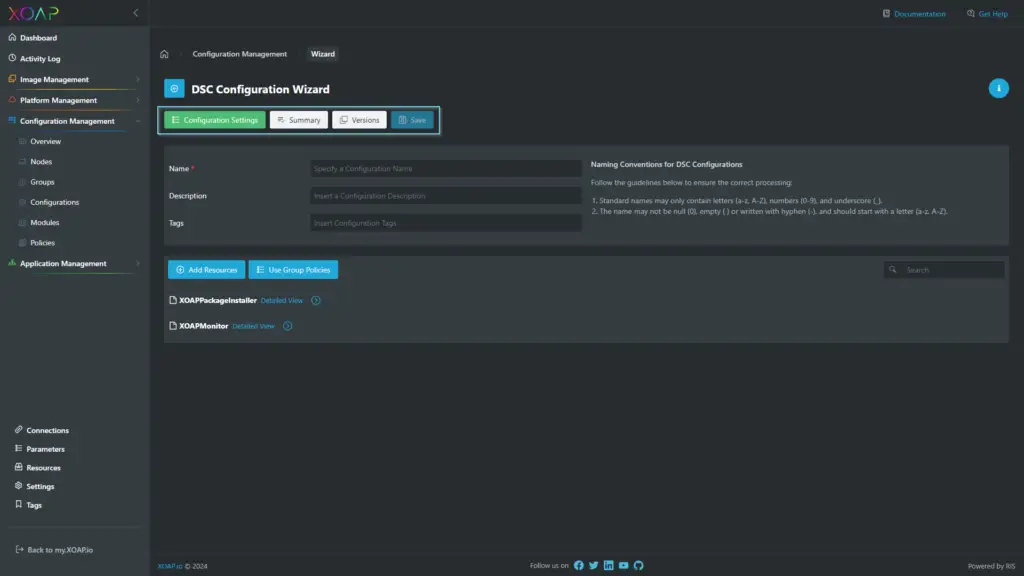Image resolution: width=1024 pixels, height=576 pixels.
Task: Click Get Help link
Action: click(x=993, y=14)
